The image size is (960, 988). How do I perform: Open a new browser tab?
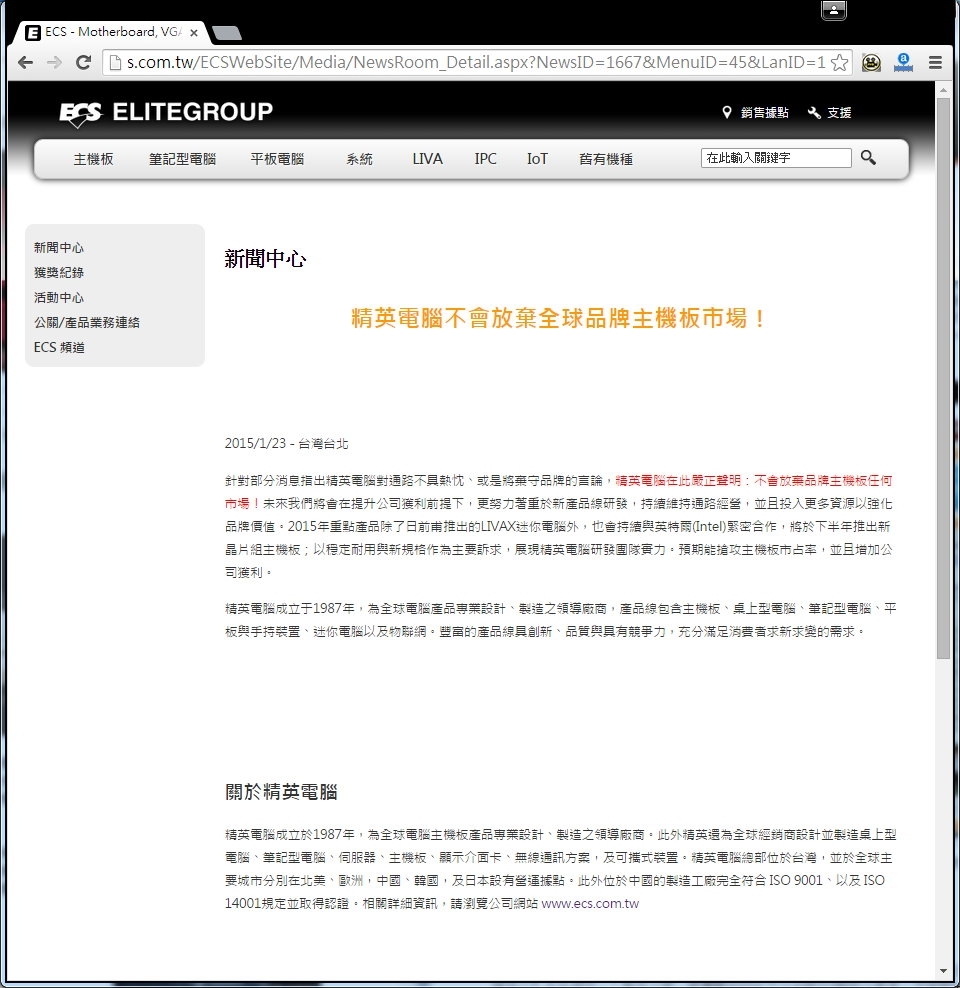click(x=227, y=32)
